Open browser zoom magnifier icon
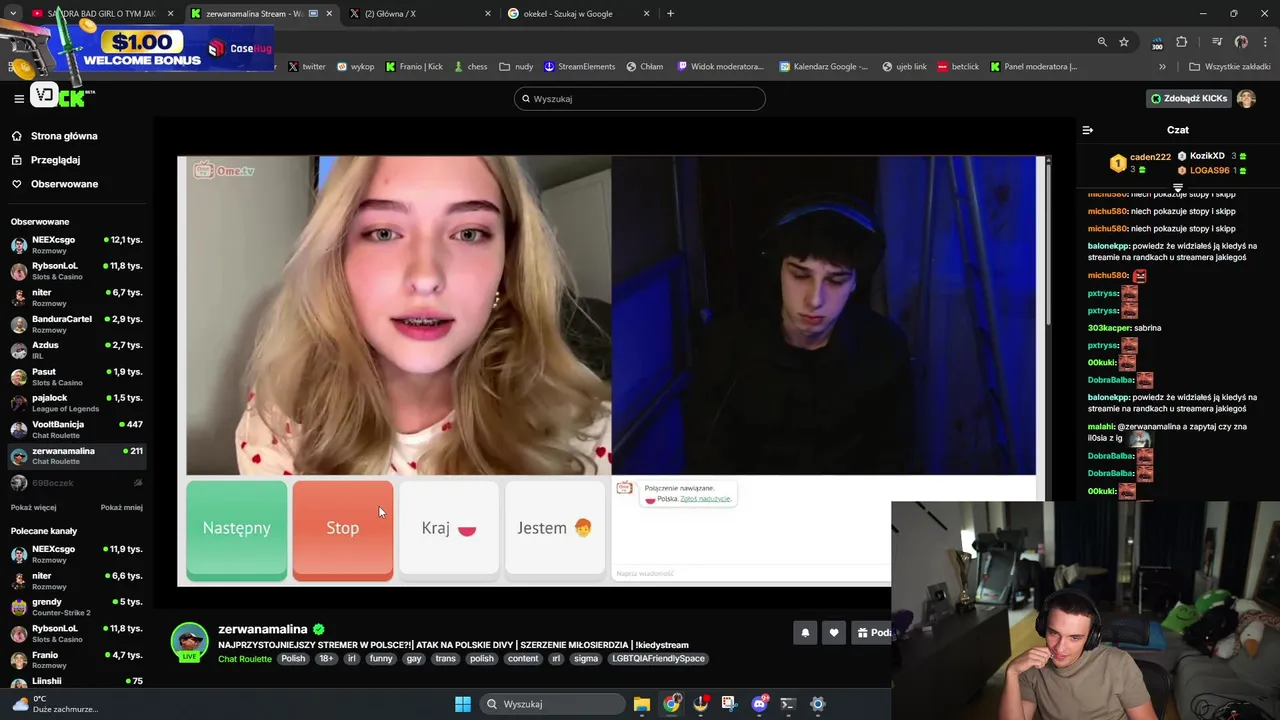 1102,42
